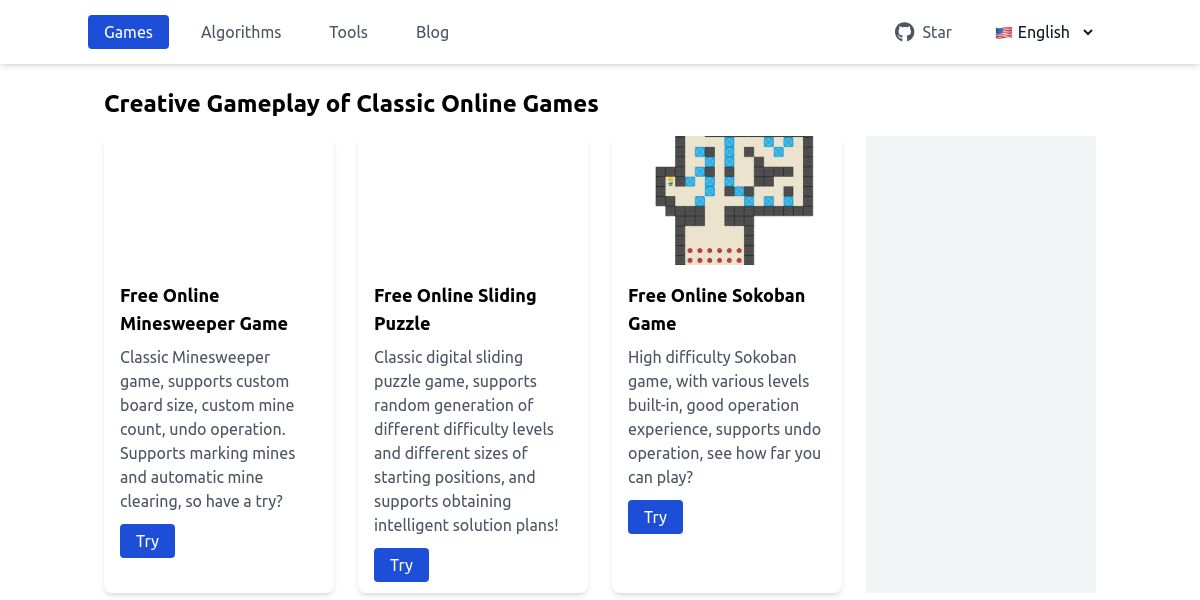Click the GitHub logo icon
The height and width of the screenshot is (600, 1200).
[x=904, y=32]
